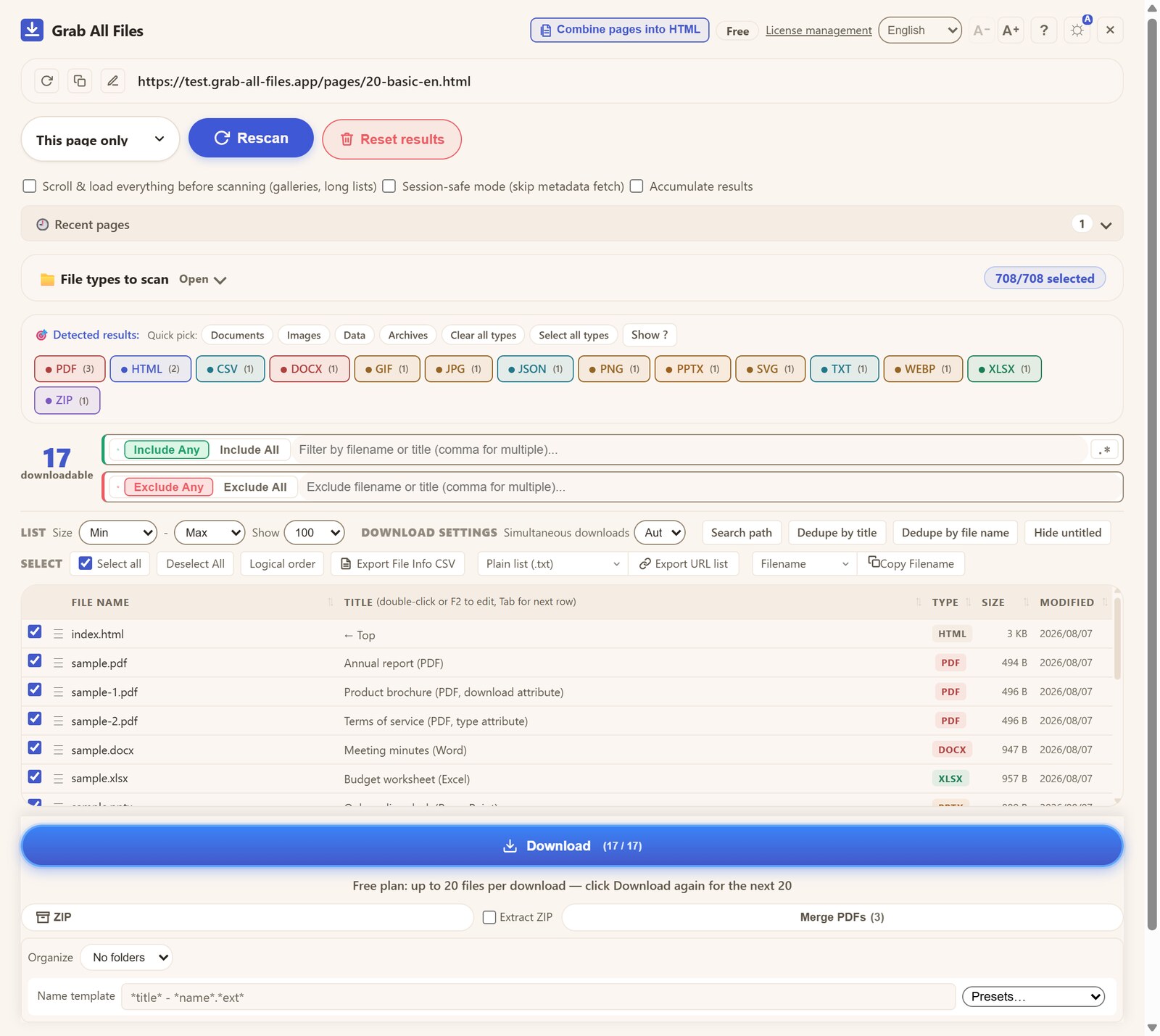Open the This page only scope dropdown
Image resolution: width=1160 pixels, height=1036 pixels.
100,138
